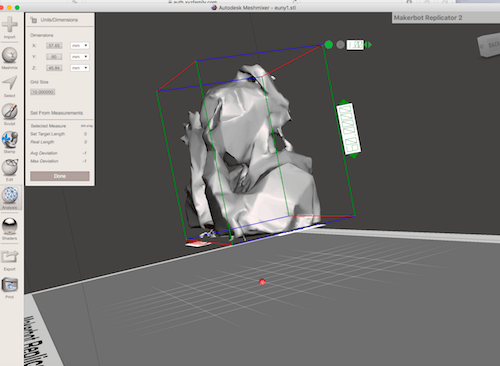
Task: Open the Y dimension units dropdown
Action: coord(80,57)
